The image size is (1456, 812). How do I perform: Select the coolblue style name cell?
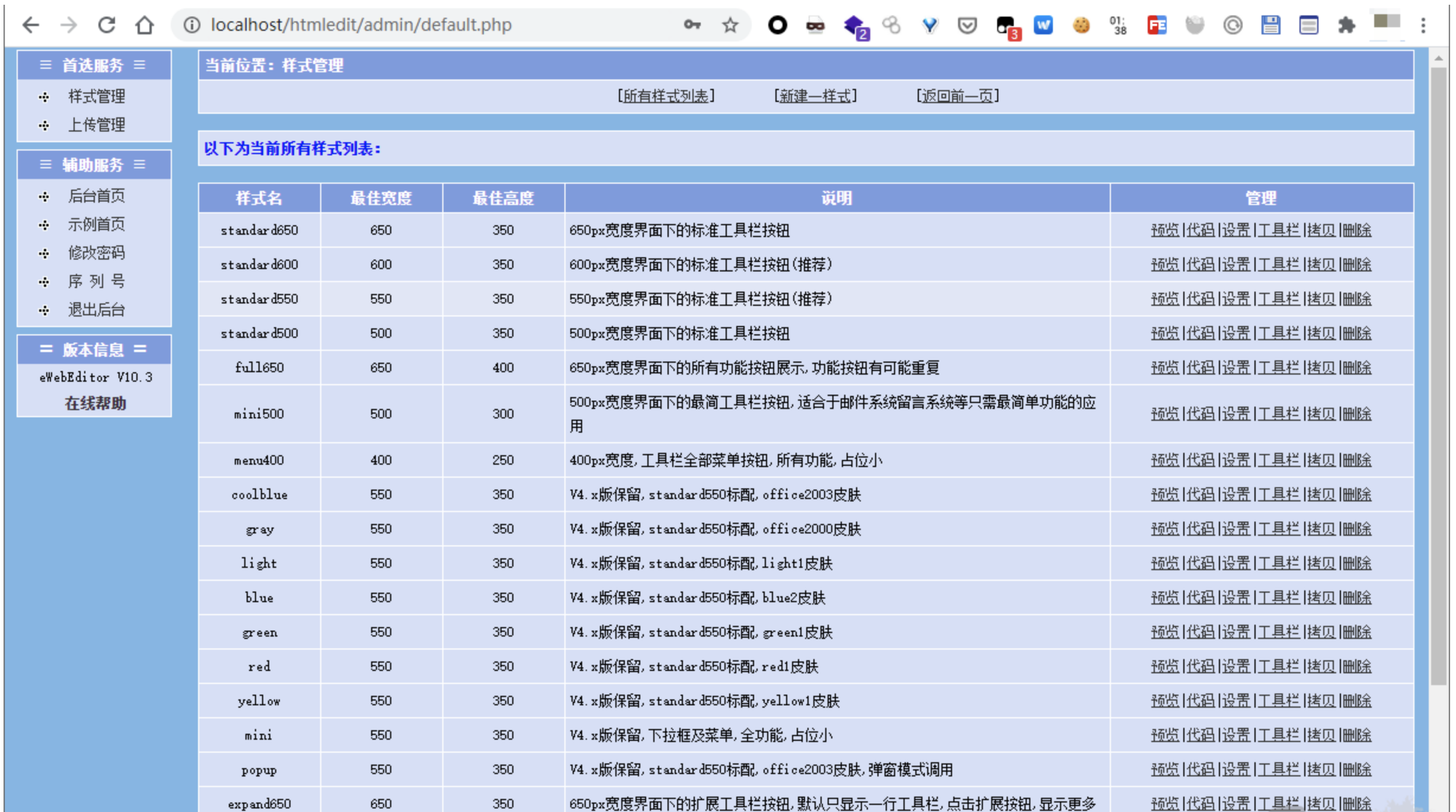259,494
